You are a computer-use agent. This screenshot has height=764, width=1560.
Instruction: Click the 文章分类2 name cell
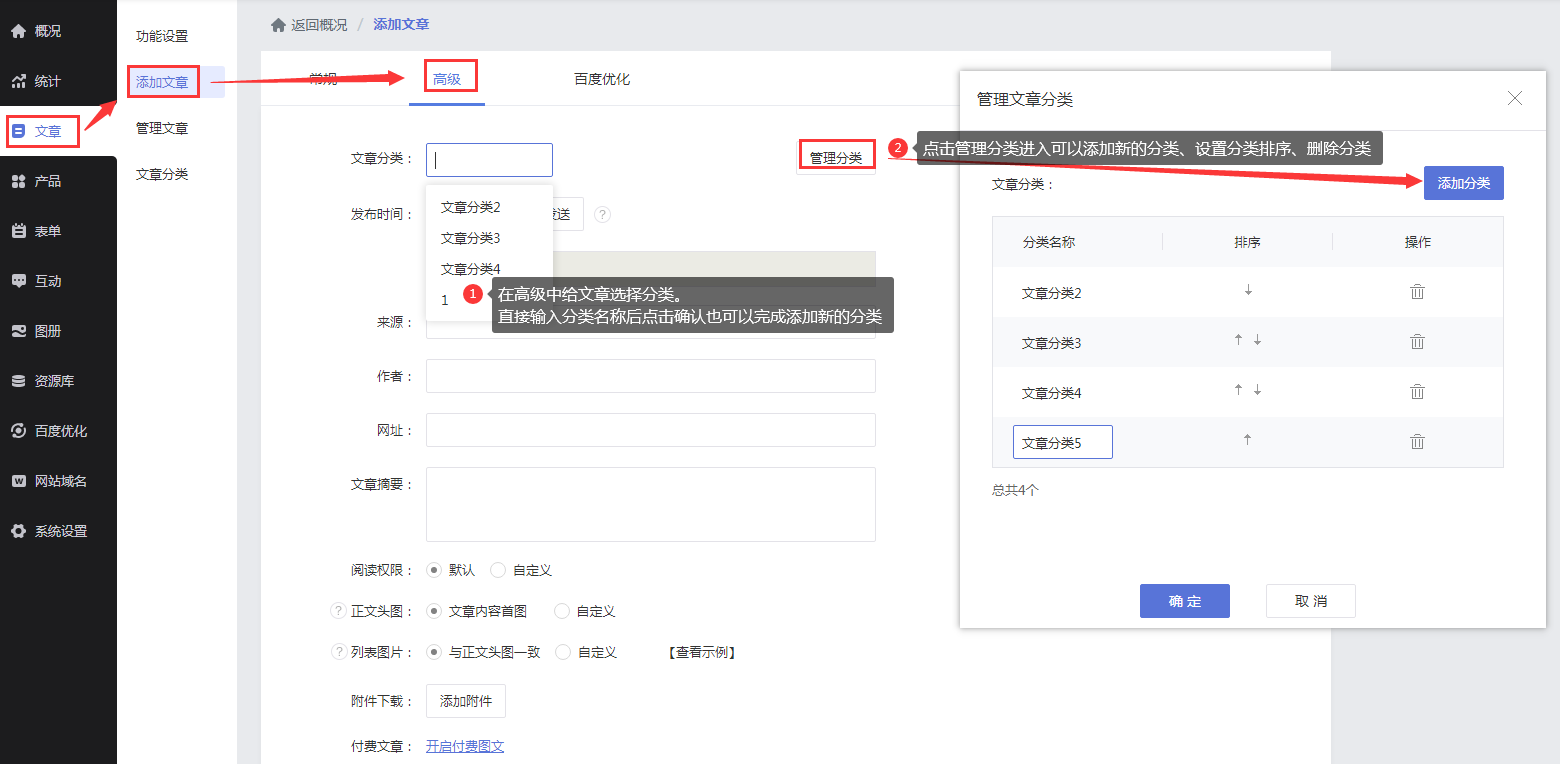(x=1052, y=293)
